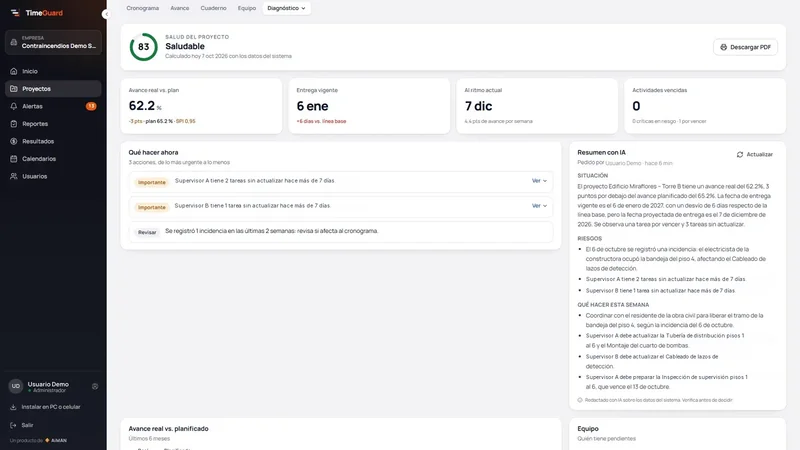Image resolution: width=800 pixels, height=450 pixels.
Task: Click the AIMAN brand icon
Action: pos(47,440)
